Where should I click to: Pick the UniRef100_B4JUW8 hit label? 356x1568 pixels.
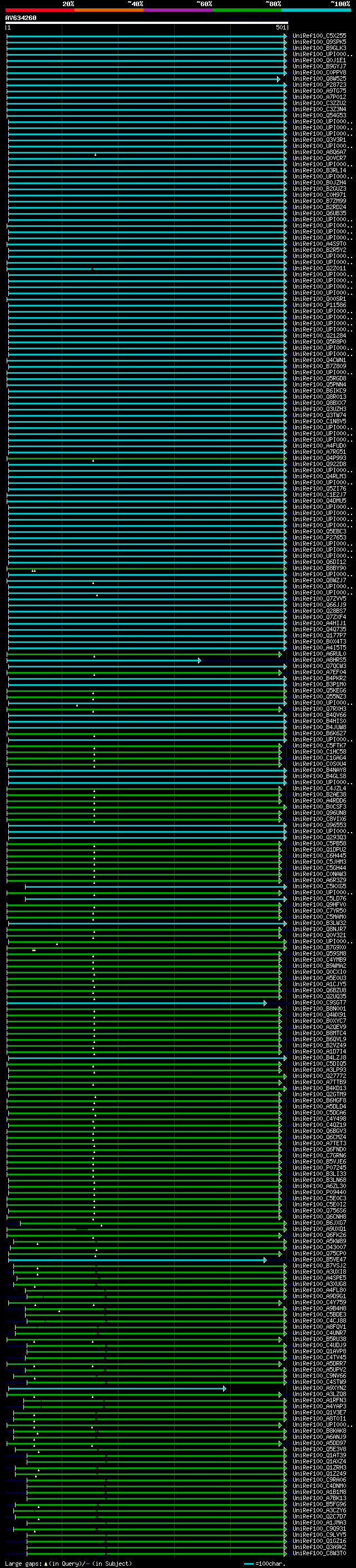coord(319,727)
